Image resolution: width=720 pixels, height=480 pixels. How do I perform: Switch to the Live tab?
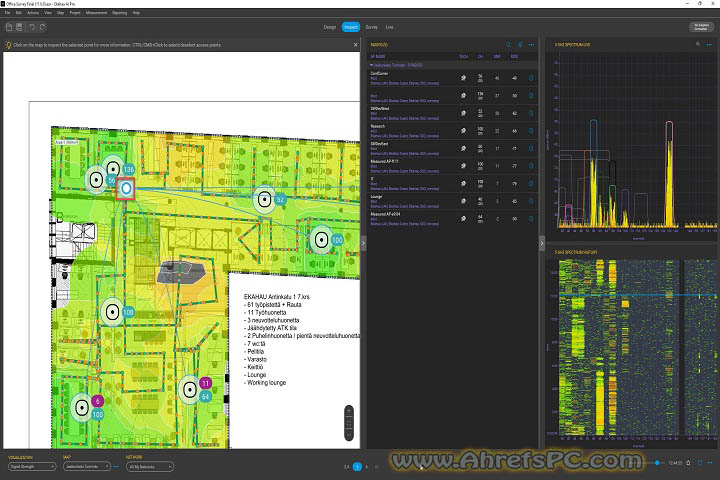(389, 27)
